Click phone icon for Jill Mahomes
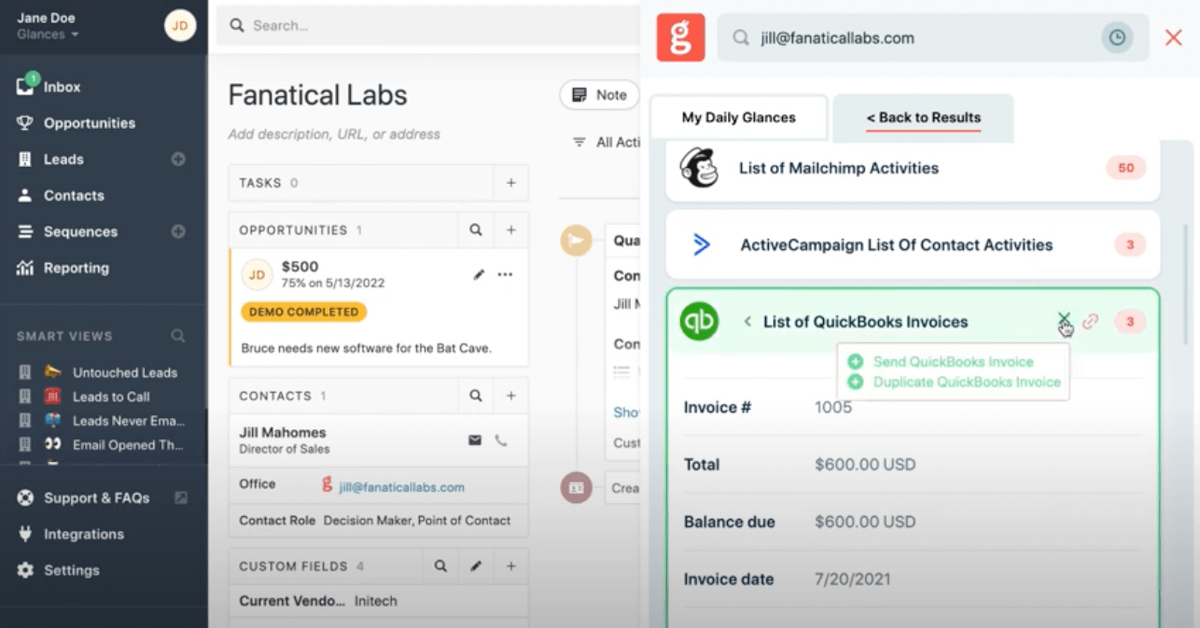Screen dimensions: 1200x628 click(x=501, y=440)
